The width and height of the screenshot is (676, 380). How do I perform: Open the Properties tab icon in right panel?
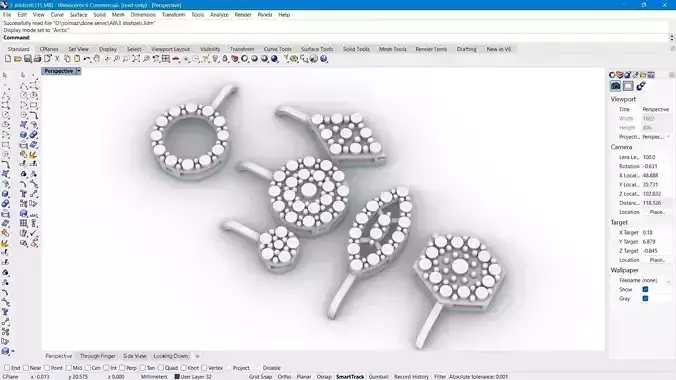[612, 75]
